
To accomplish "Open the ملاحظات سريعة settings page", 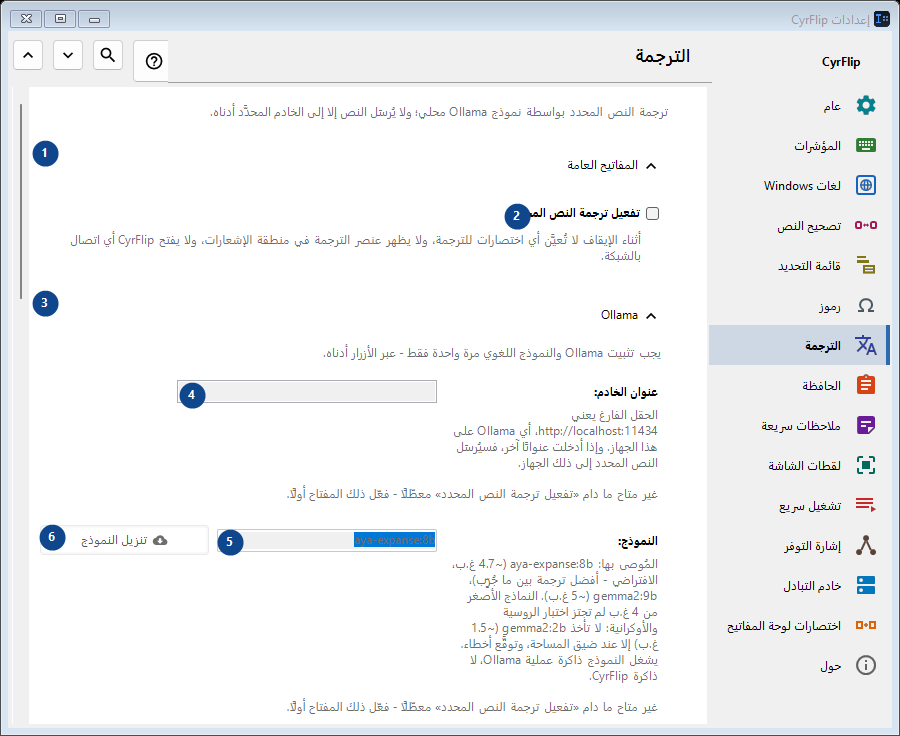I will pos(800,425).
